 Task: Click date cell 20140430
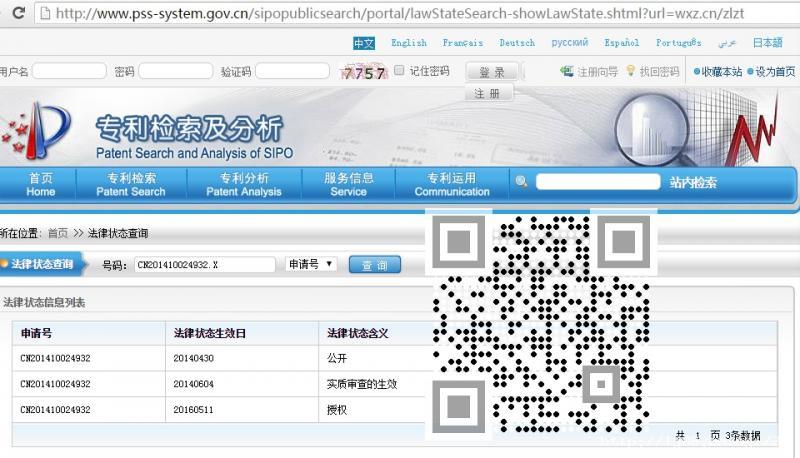coord(193,358)
